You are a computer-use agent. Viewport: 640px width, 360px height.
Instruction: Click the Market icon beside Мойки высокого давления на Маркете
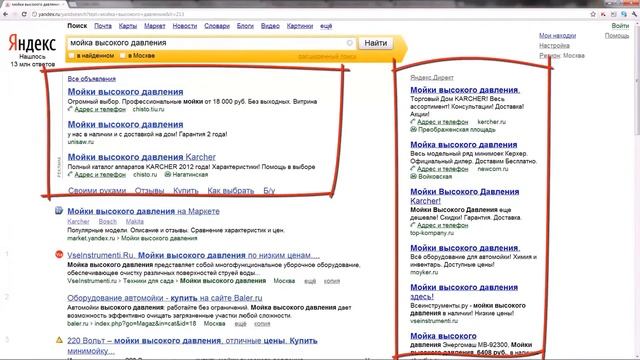pyautogui.click(x=59, y=211)
